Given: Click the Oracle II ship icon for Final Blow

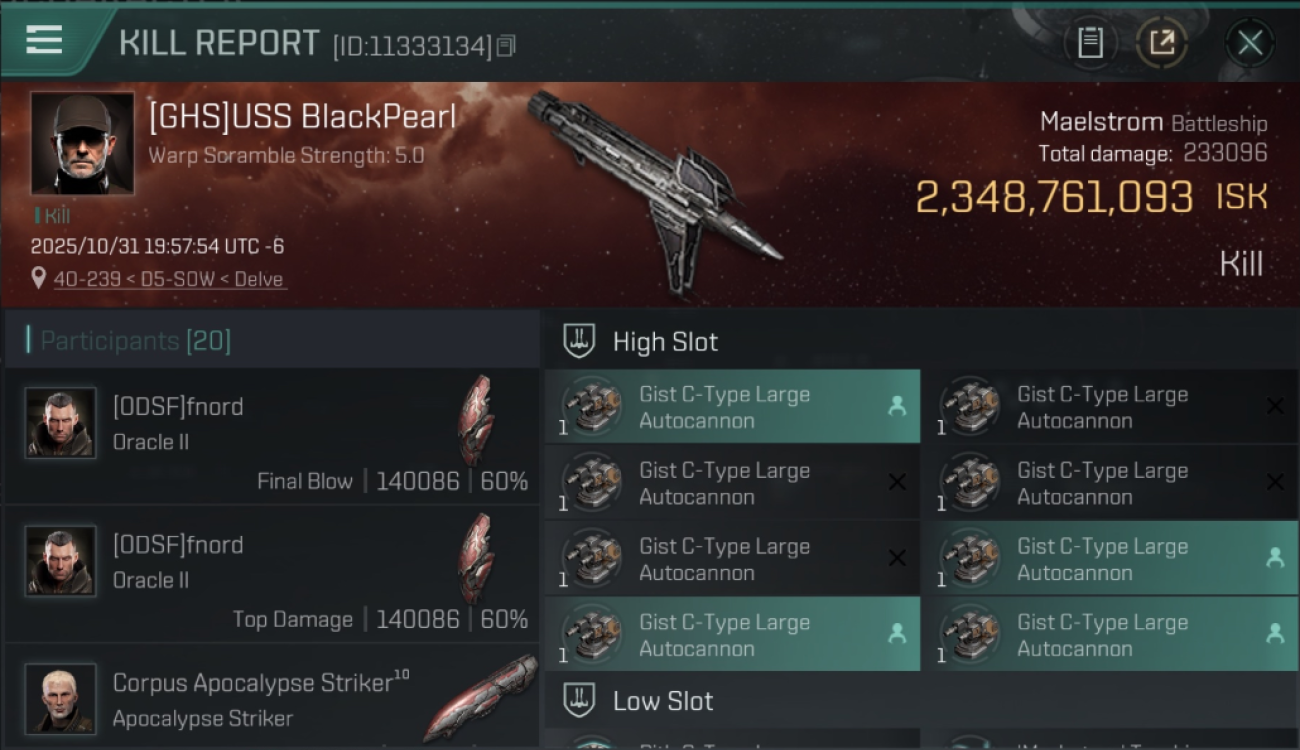Looking at the screenshot, I should [476, 420].
